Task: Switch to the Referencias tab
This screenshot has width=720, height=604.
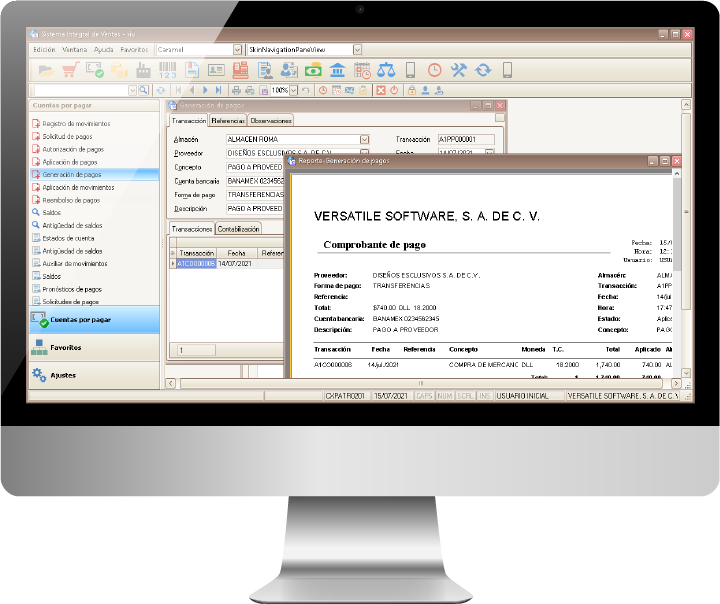Action: [228, 121]
